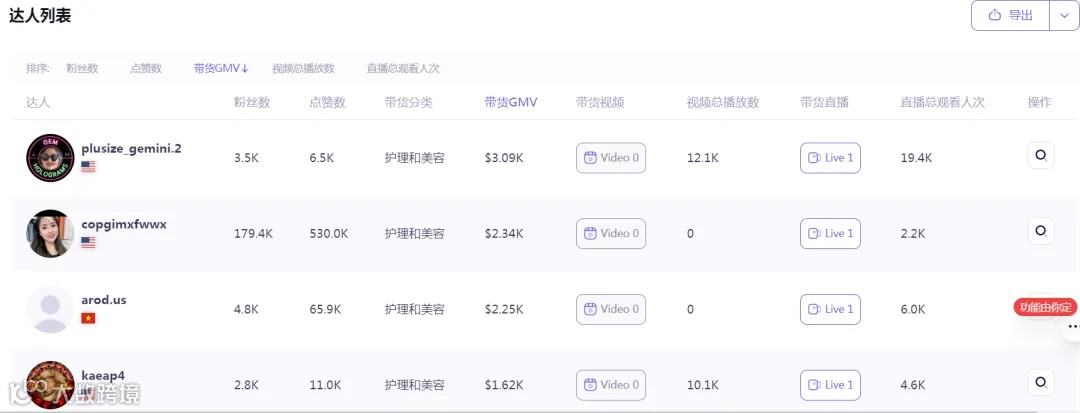Image resolution: width=1080 pixels, height=413 pixels.
Task: Click the three-dot more options icon
Action: (1072, 326)
